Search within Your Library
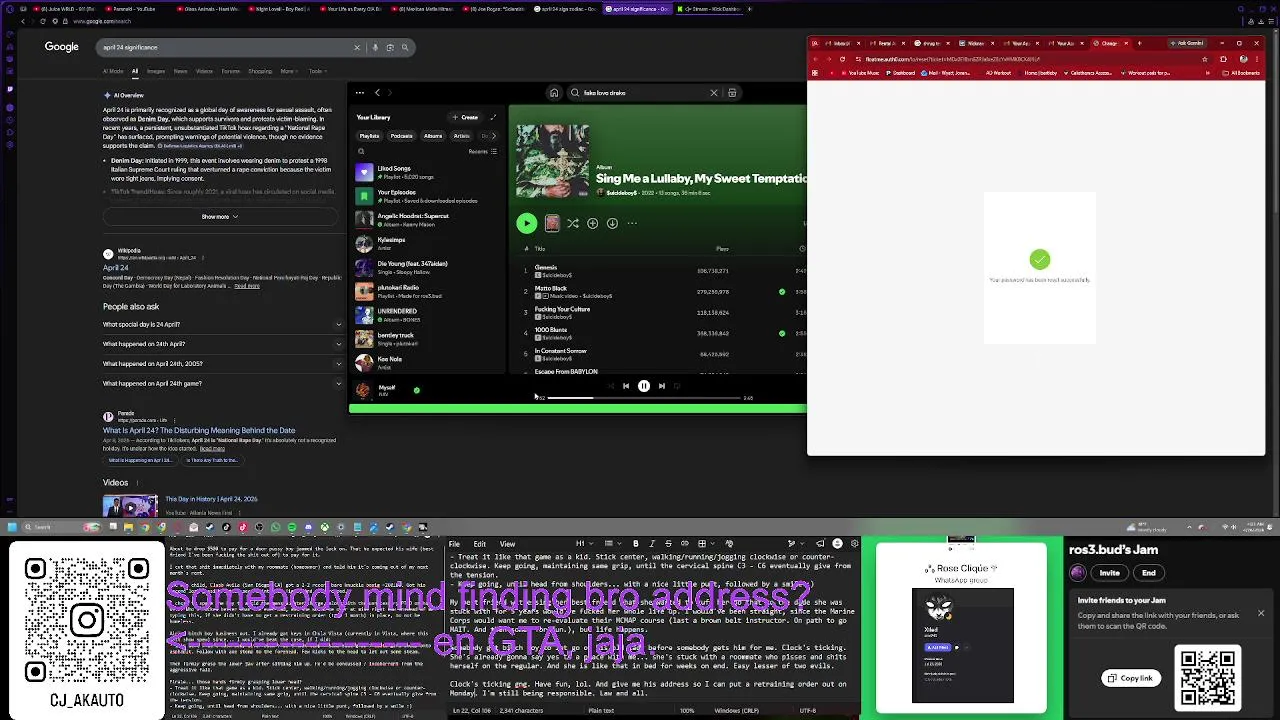The height and width of the screenshot is (720, 1280). tap(361, 152)
